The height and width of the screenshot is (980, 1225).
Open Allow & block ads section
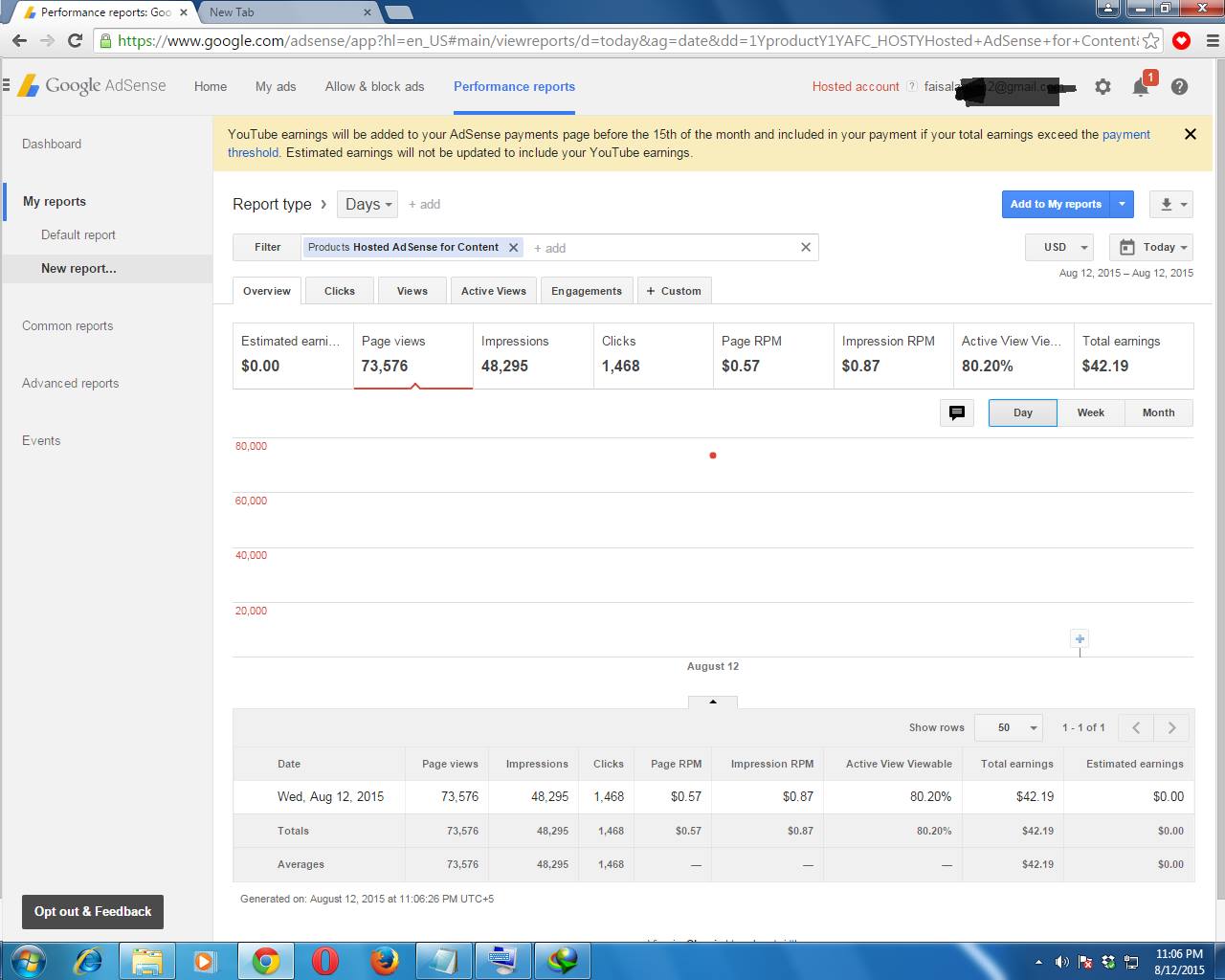(374, 86)
